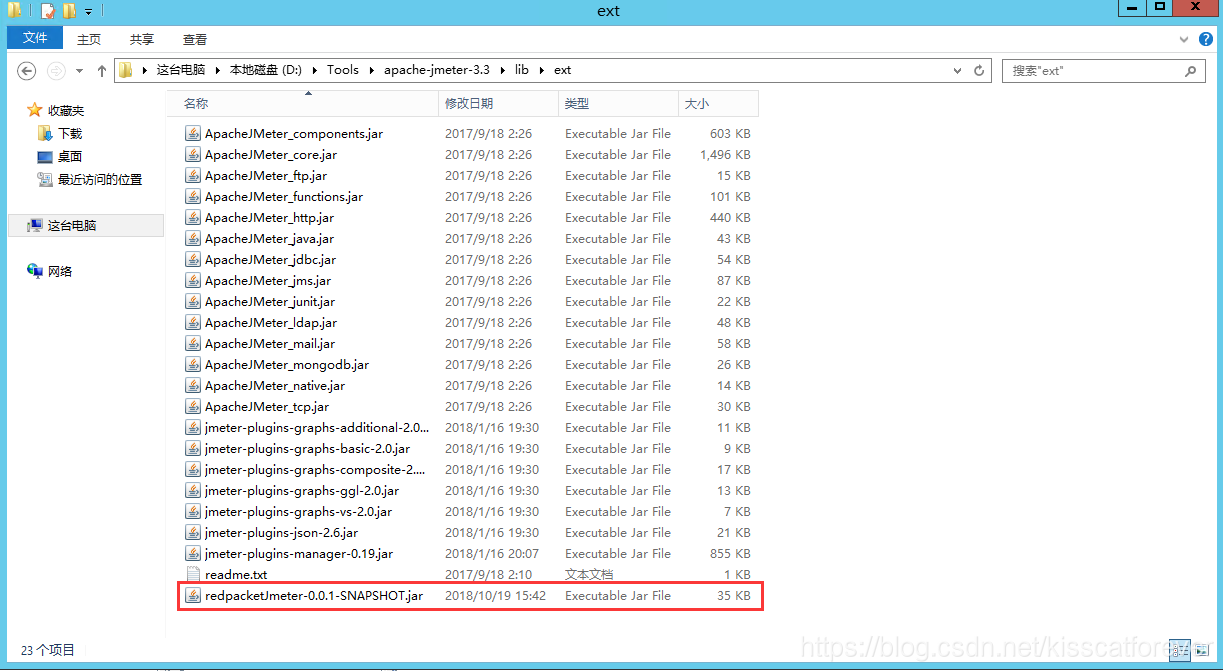Click the jar icon of ApacheJMeter_mail.jar
Image resolution: width=1223 pixels, height=671 pixels.
tap(193, 343)
